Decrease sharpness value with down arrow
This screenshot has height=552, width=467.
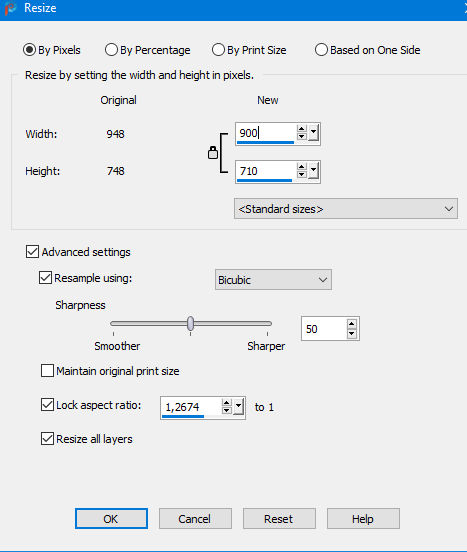point(351,333)
